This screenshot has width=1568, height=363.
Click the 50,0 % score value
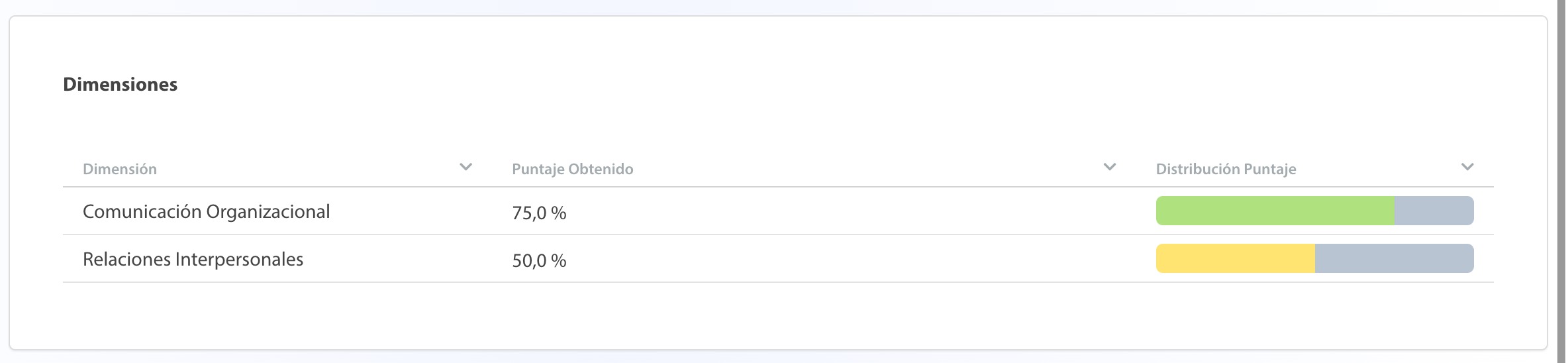pos(539,260)
